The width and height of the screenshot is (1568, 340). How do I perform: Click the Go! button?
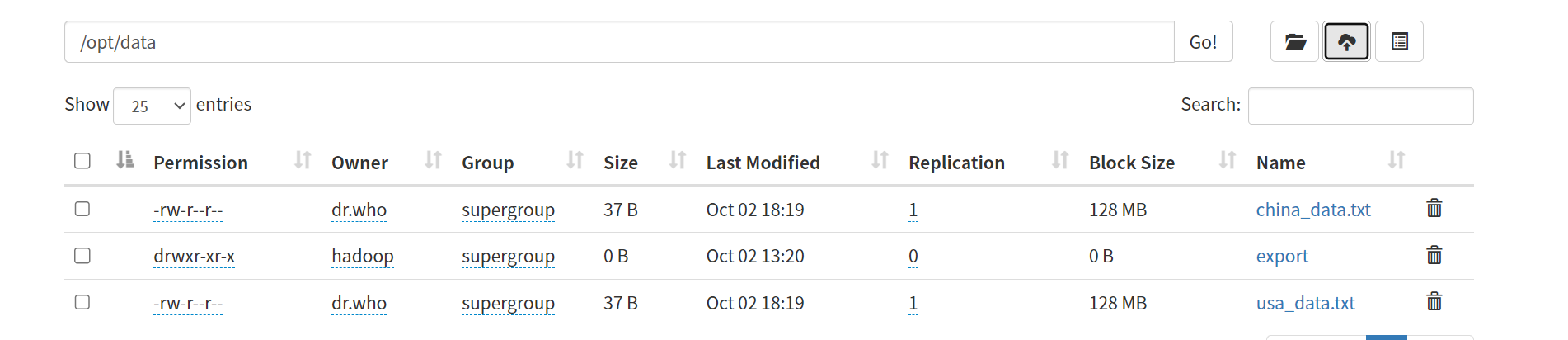click(1203, 41)
